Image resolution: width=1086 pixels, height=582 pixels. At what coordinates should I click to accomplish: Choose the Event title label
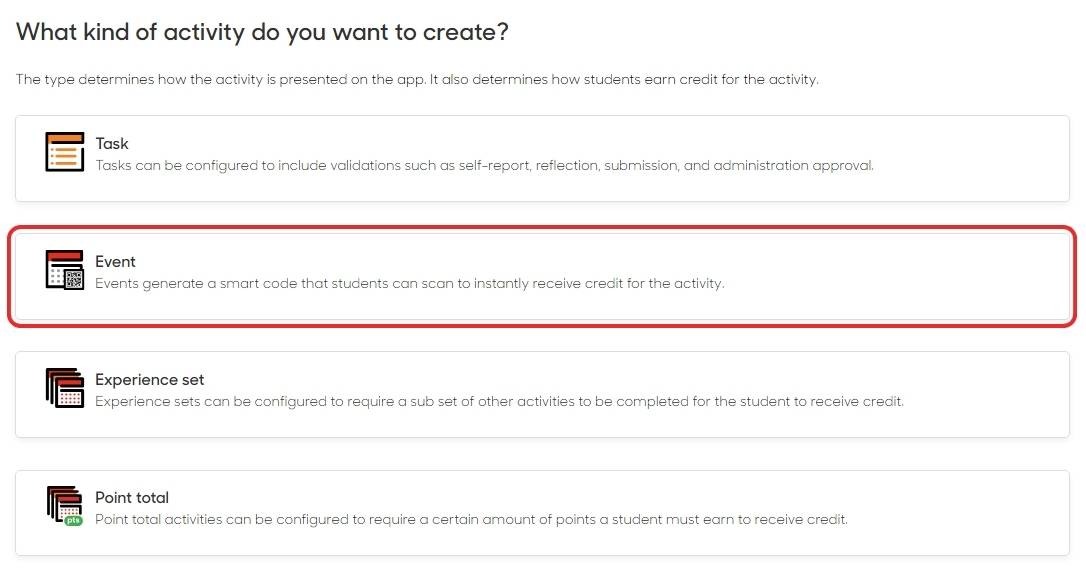pyautogui.click(x=115, y=261)
